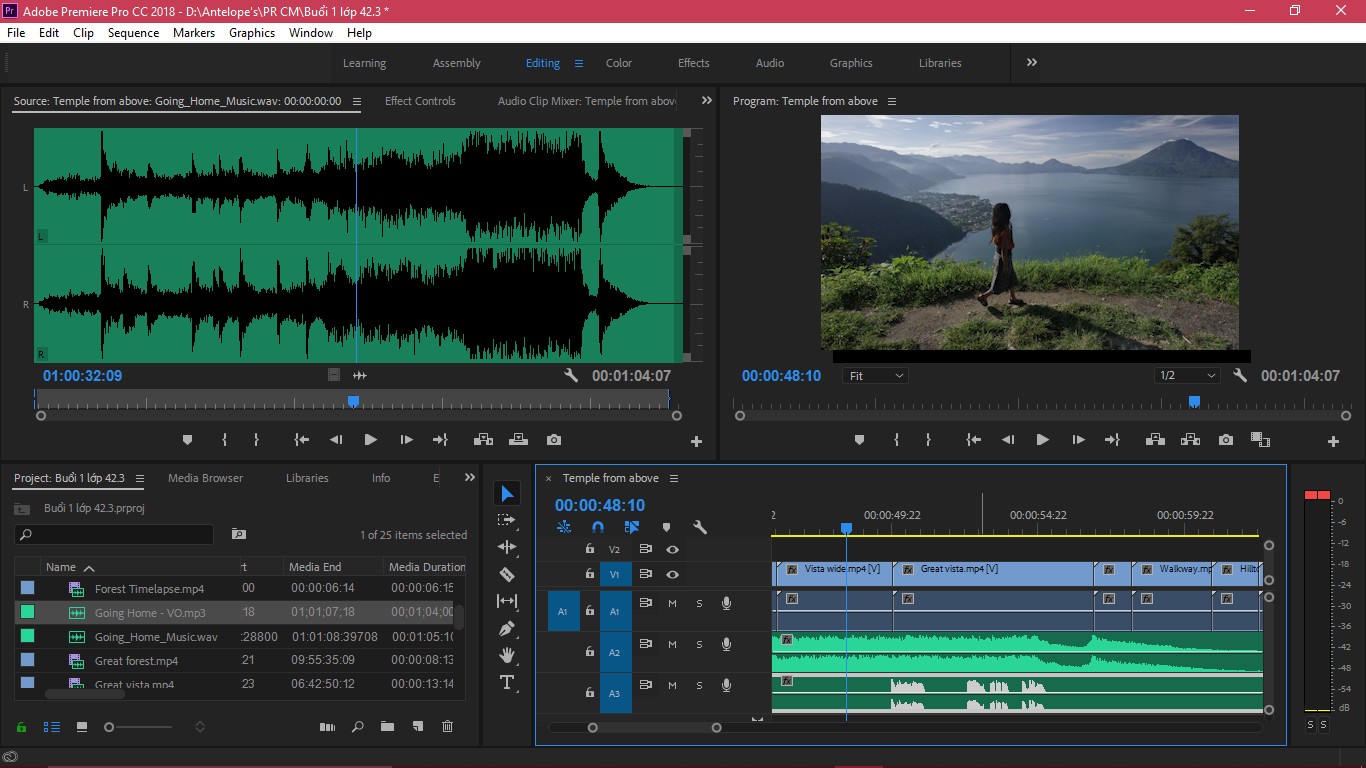Toggle V2 track output eye
Image resolution: width=1366 pixels, height=768 pixels.
point(673,549)
